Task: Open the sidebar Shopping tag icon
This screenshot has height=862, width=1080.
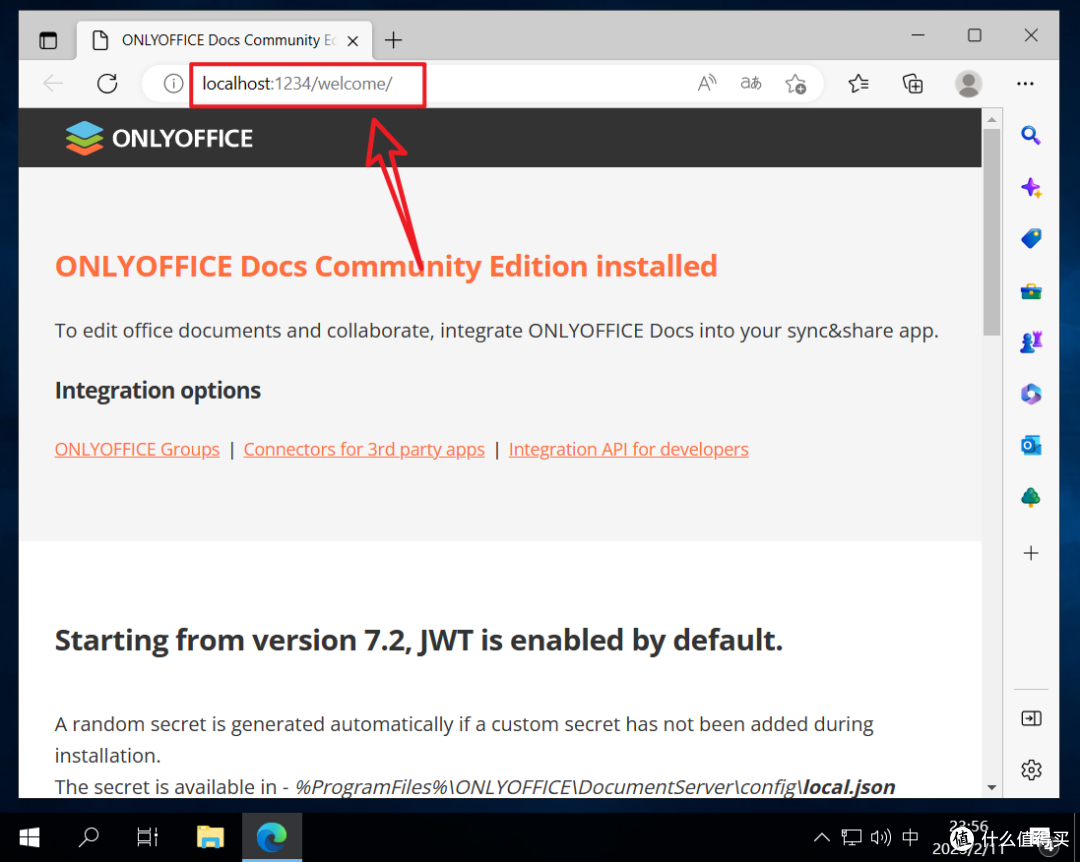Action: (x=1030, y=239)
